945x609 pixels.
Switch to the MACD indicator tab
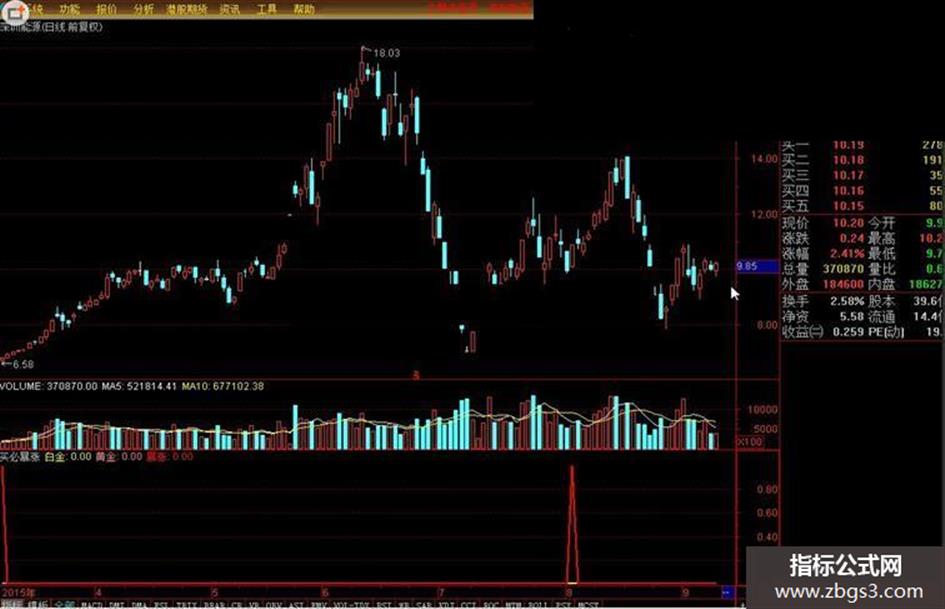(x=92, y=604)
